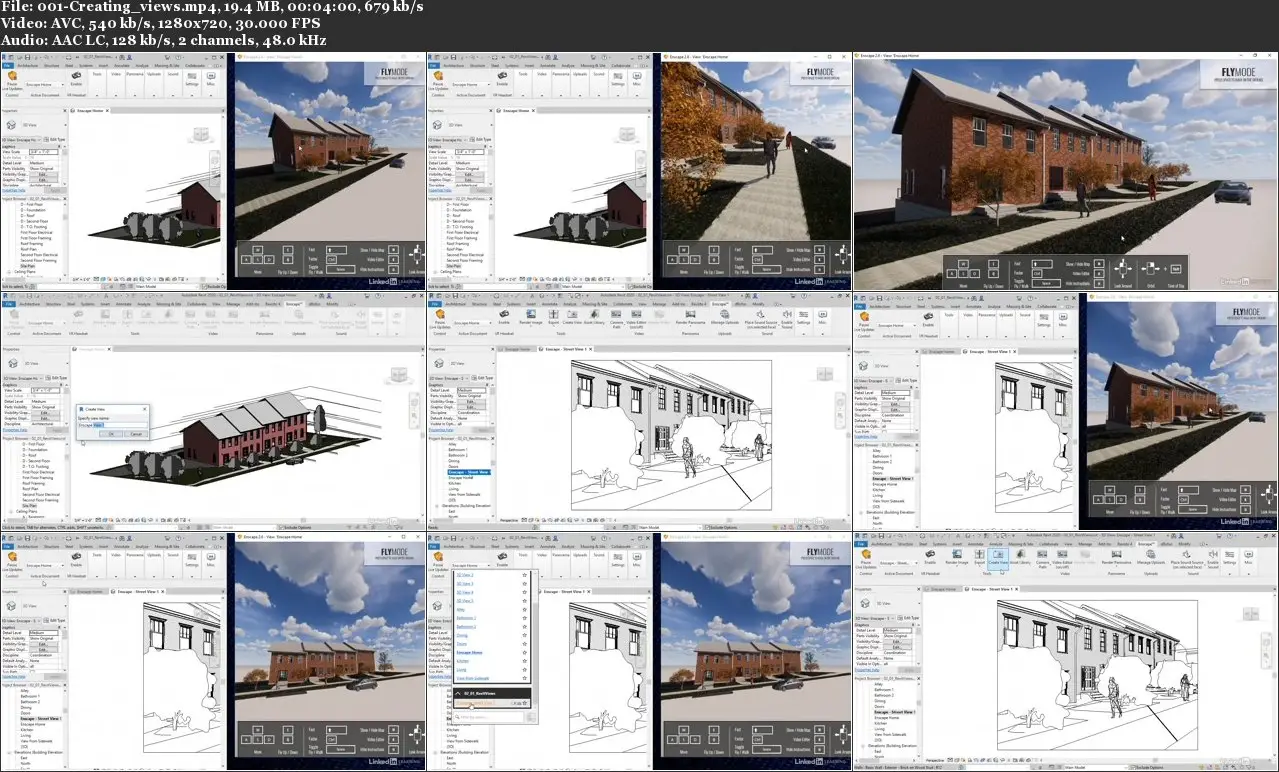Click view name field in Create View dialog
The width and height of the screenshot is (1279, 772).
point(112,425)
